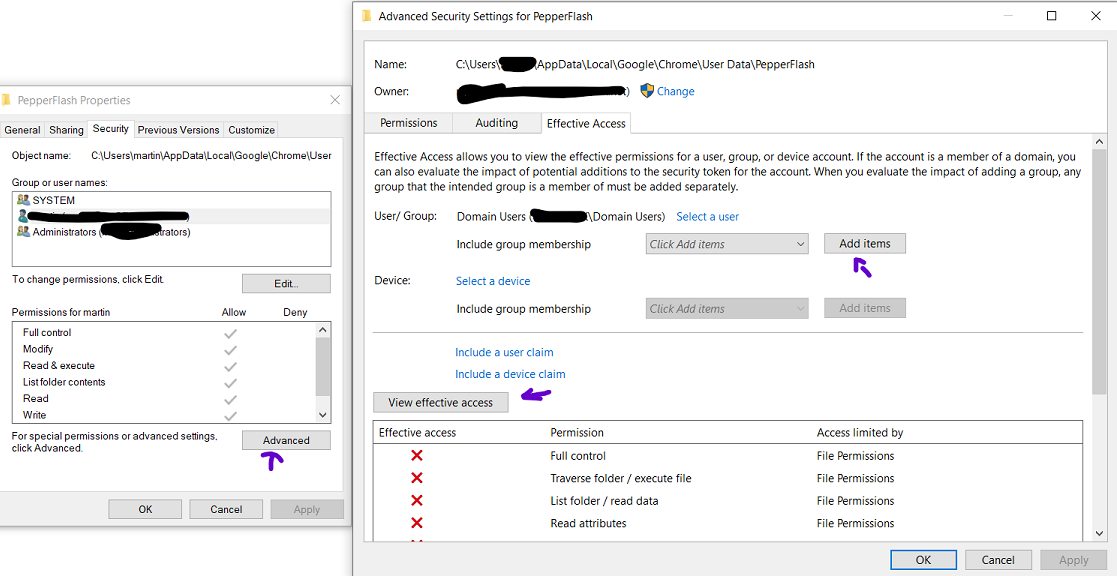
Task: Click Include a device claim link
Action: [510, 375]
